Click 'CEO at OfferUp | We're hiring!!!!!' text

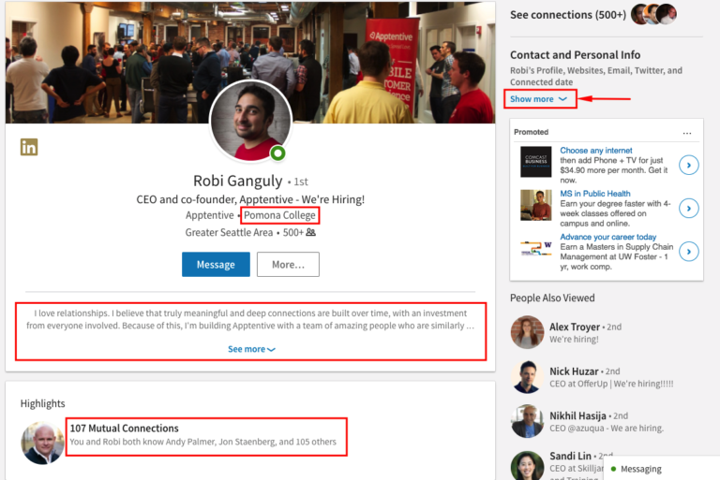[x=611, y=384]
